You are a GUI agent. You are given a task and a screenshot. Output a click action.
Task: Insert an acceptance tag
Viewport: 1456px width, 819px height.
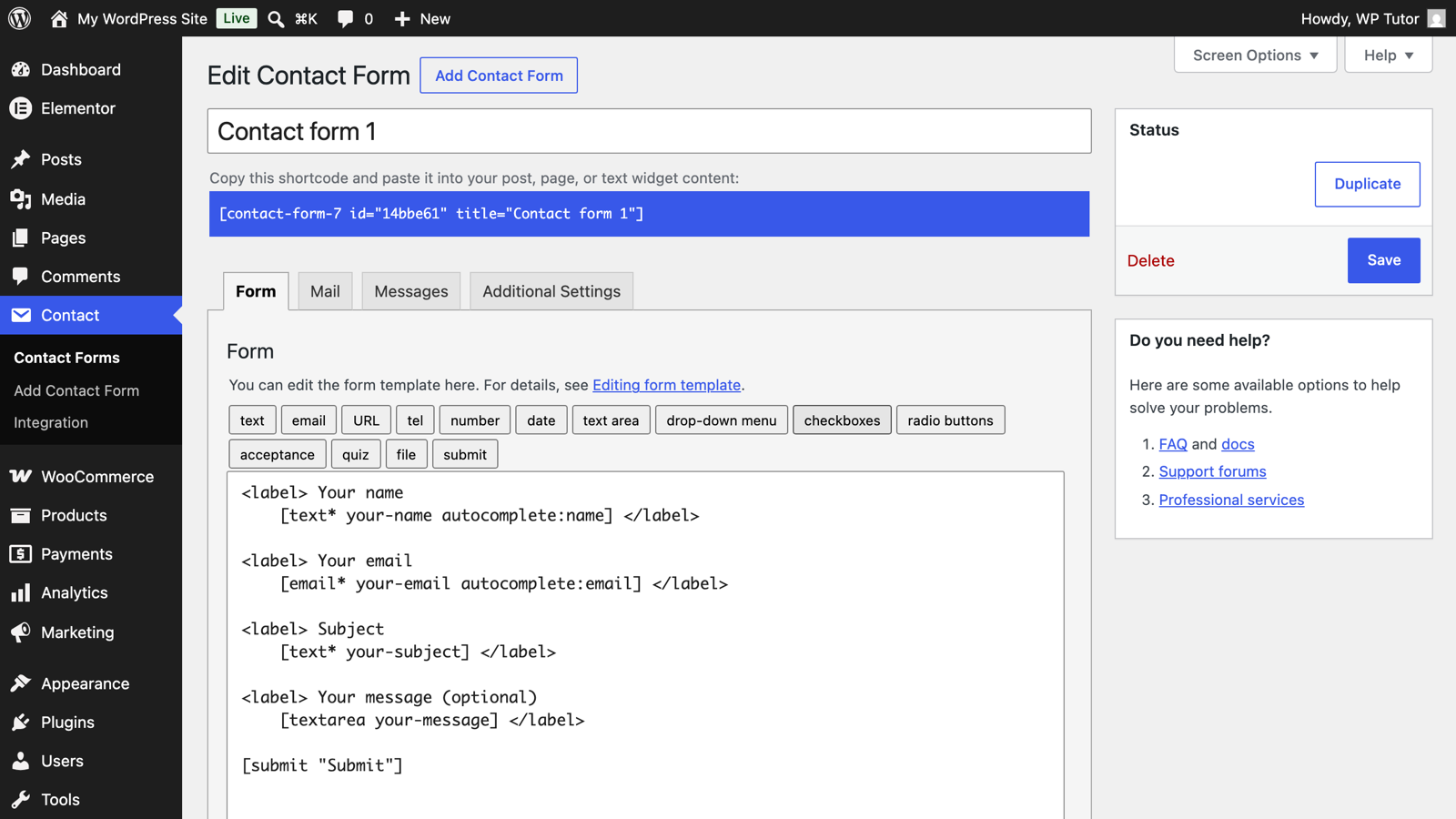click(278, 454)
